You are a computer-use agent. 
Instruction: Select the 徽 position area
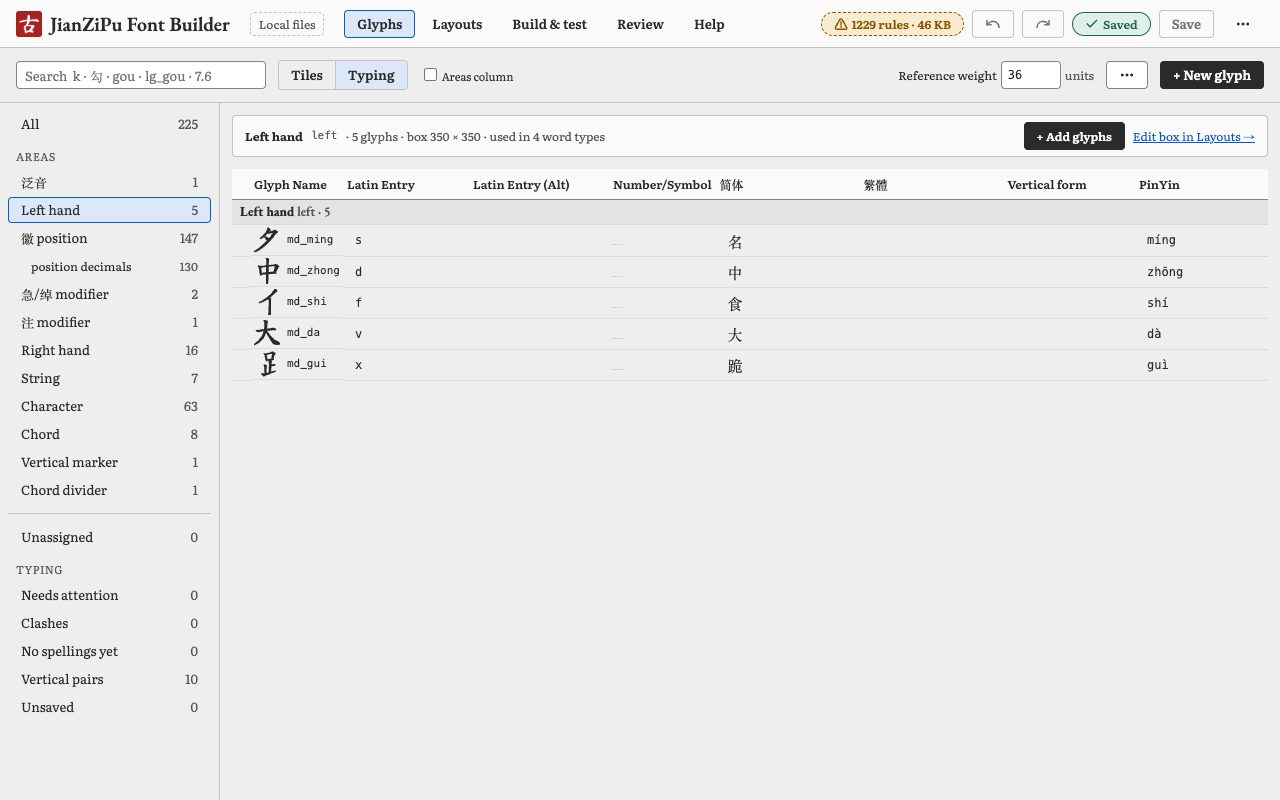pos(110,238)
